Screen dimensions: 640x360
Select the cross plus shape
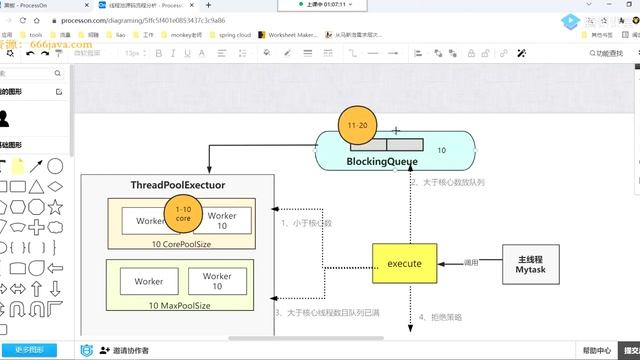coord(36,227)
